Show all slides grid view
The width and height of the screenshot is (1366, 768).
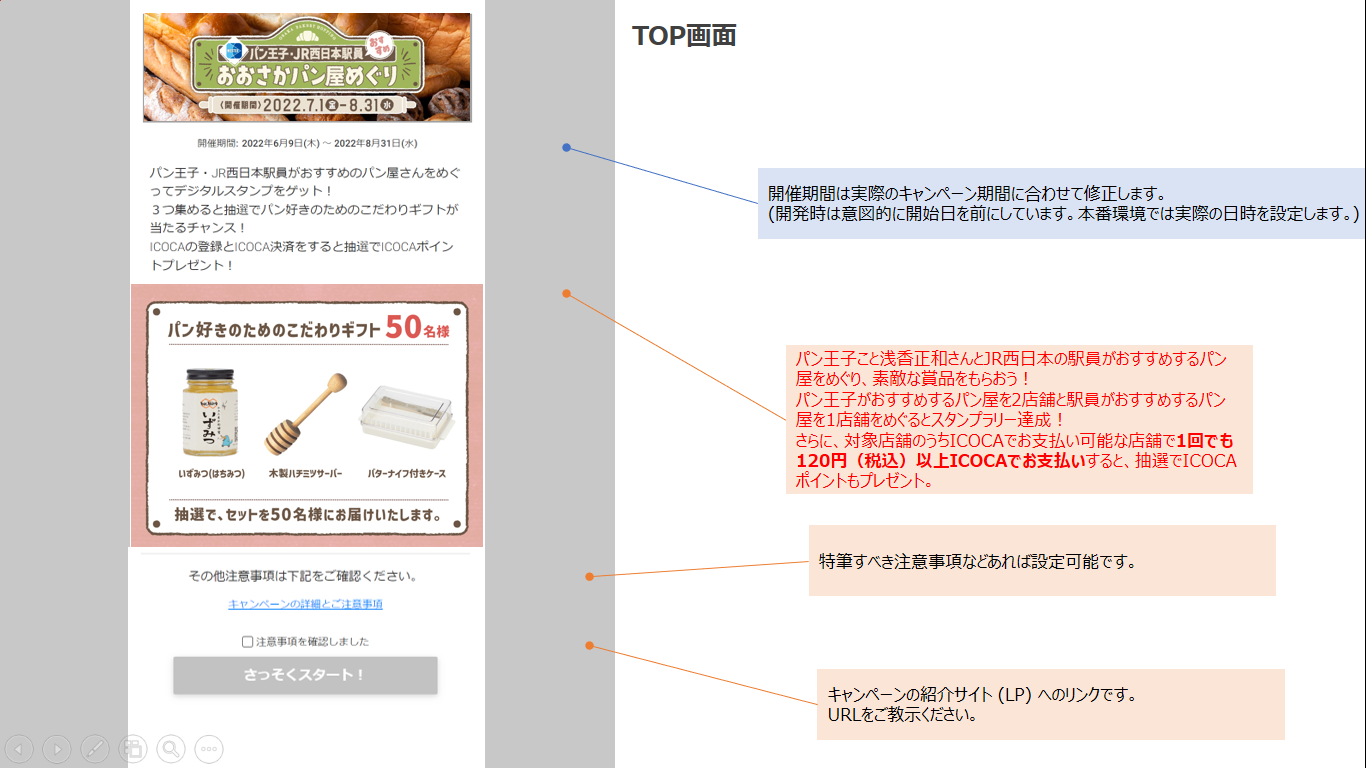coord(133,749)
